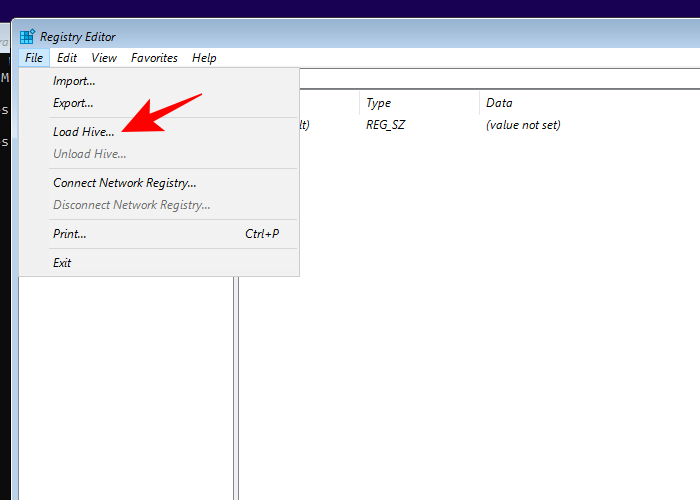The width and height of the screenshot is (700, 500).
Task: Choose Print... from the File menu
Action: coord(70,234)
